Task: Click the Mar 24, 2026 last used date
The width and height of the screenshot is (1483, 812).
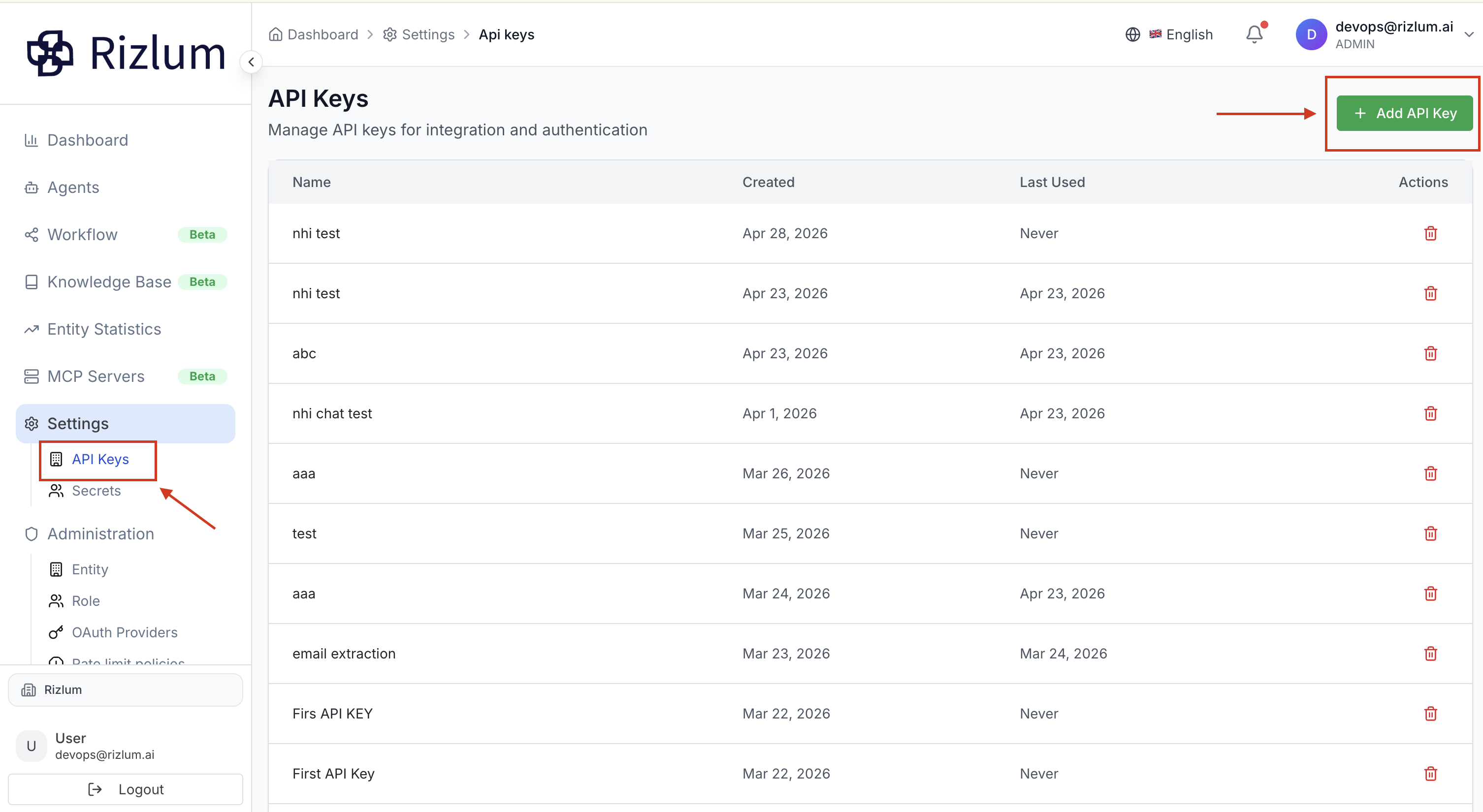Action: pyautogui.click(x=1064, y=654)
